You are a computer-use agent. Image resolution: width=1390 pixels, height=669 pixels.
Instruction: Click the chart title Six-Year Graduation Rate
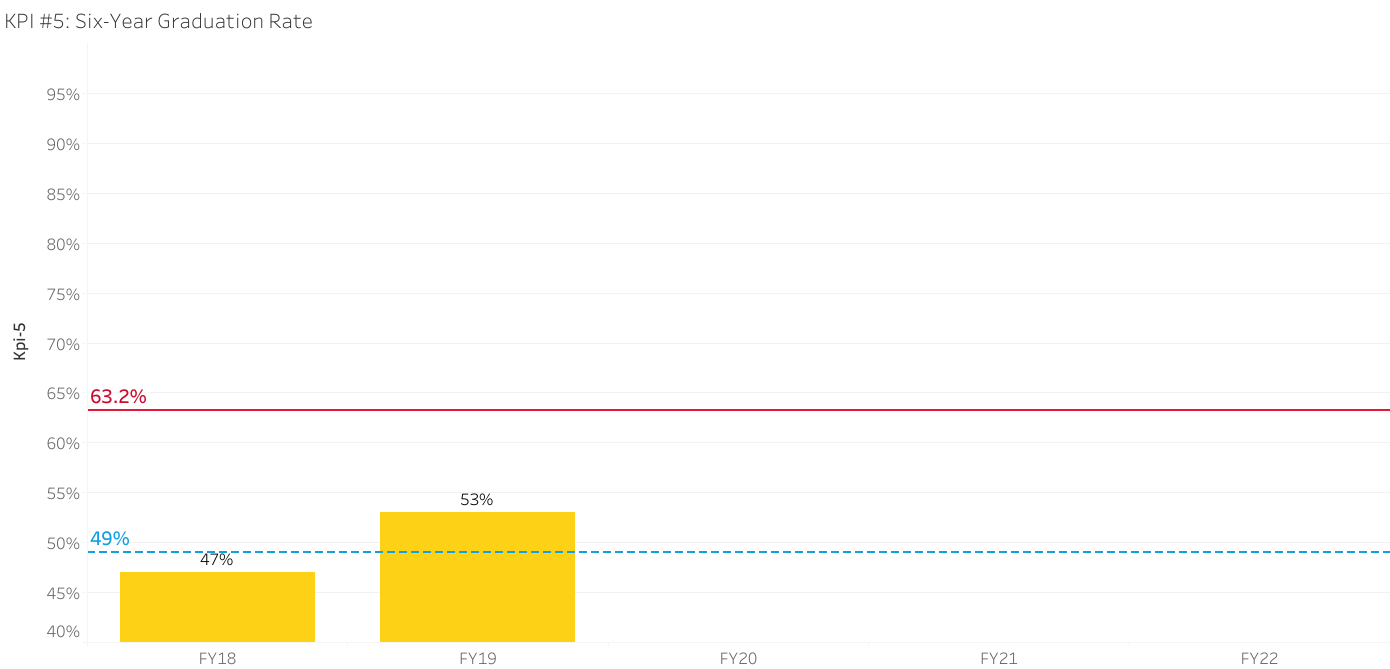(x=159, y=21)
